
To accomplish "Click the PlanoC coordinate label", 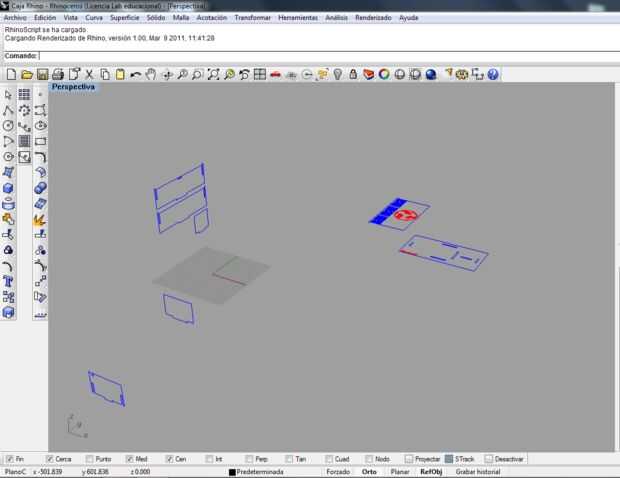I will [x=15, y=472].
